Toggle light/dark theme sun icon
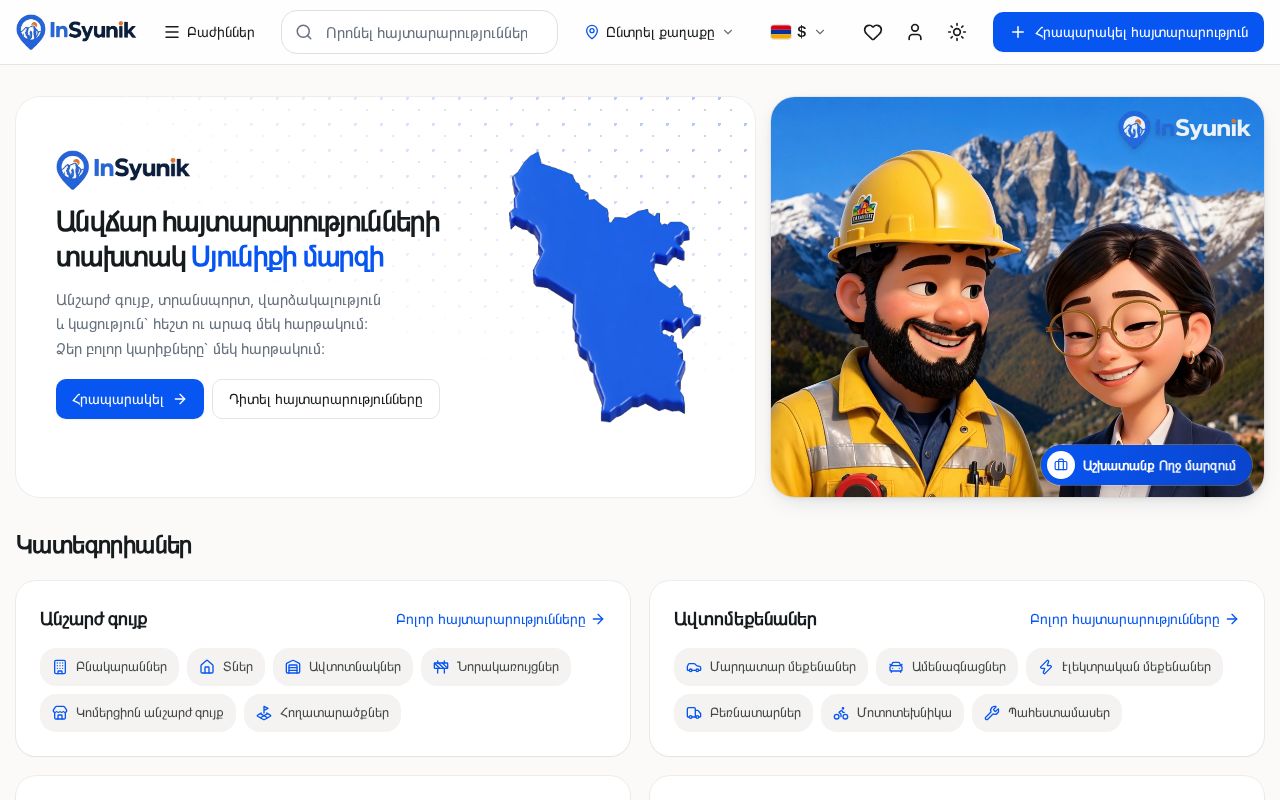The image size is (1280, 800). 957,32
